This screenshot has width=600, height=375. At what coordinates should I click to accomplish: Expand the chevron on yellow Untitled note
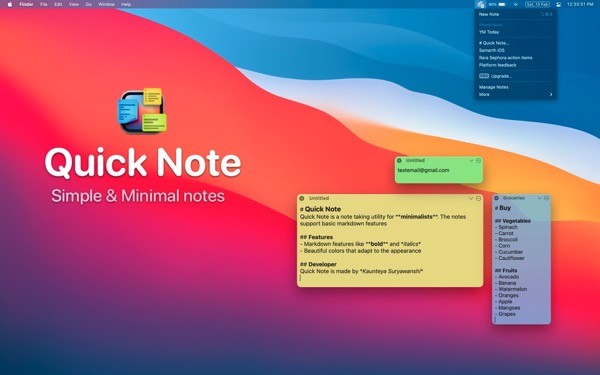tap(471, 198)
